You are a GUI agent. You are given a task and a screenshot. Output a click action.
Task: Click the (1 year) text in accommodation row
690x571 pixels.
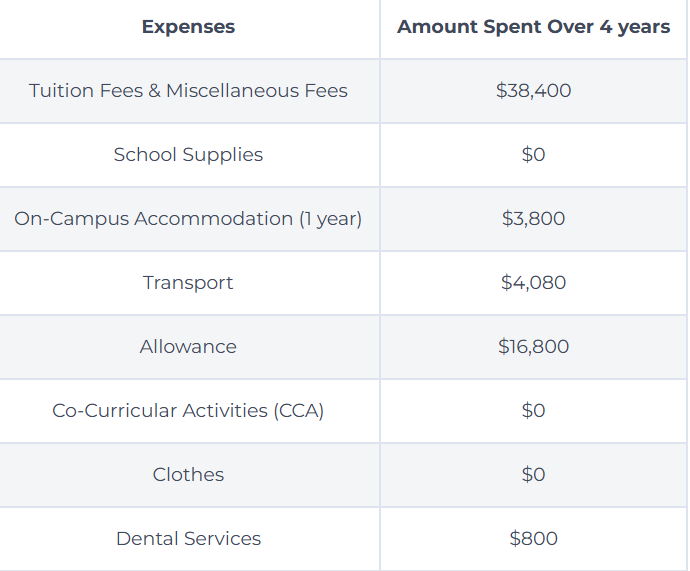tap(330, 219)
